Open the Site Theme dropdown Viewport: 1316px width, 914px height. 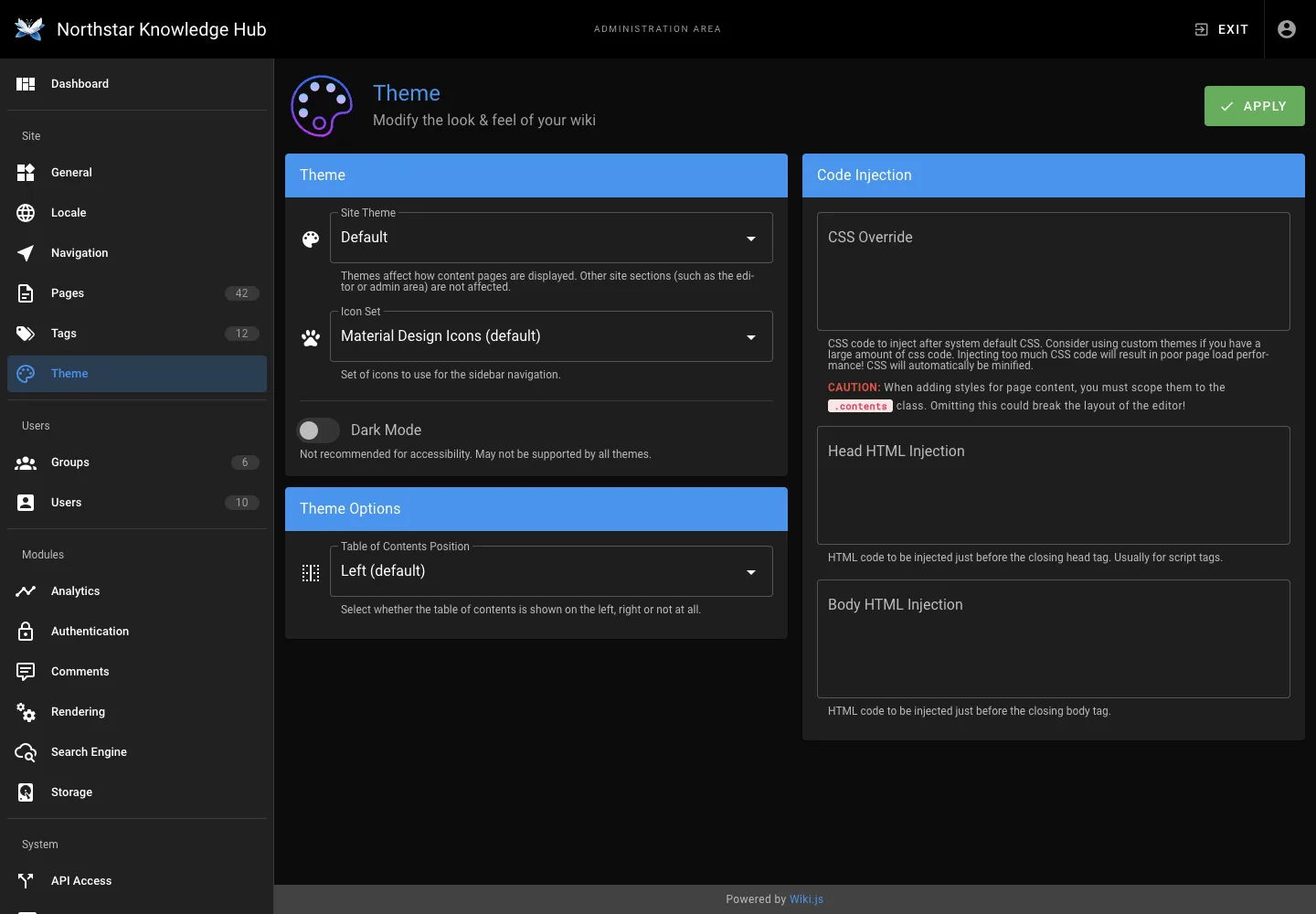coord(551,238)
